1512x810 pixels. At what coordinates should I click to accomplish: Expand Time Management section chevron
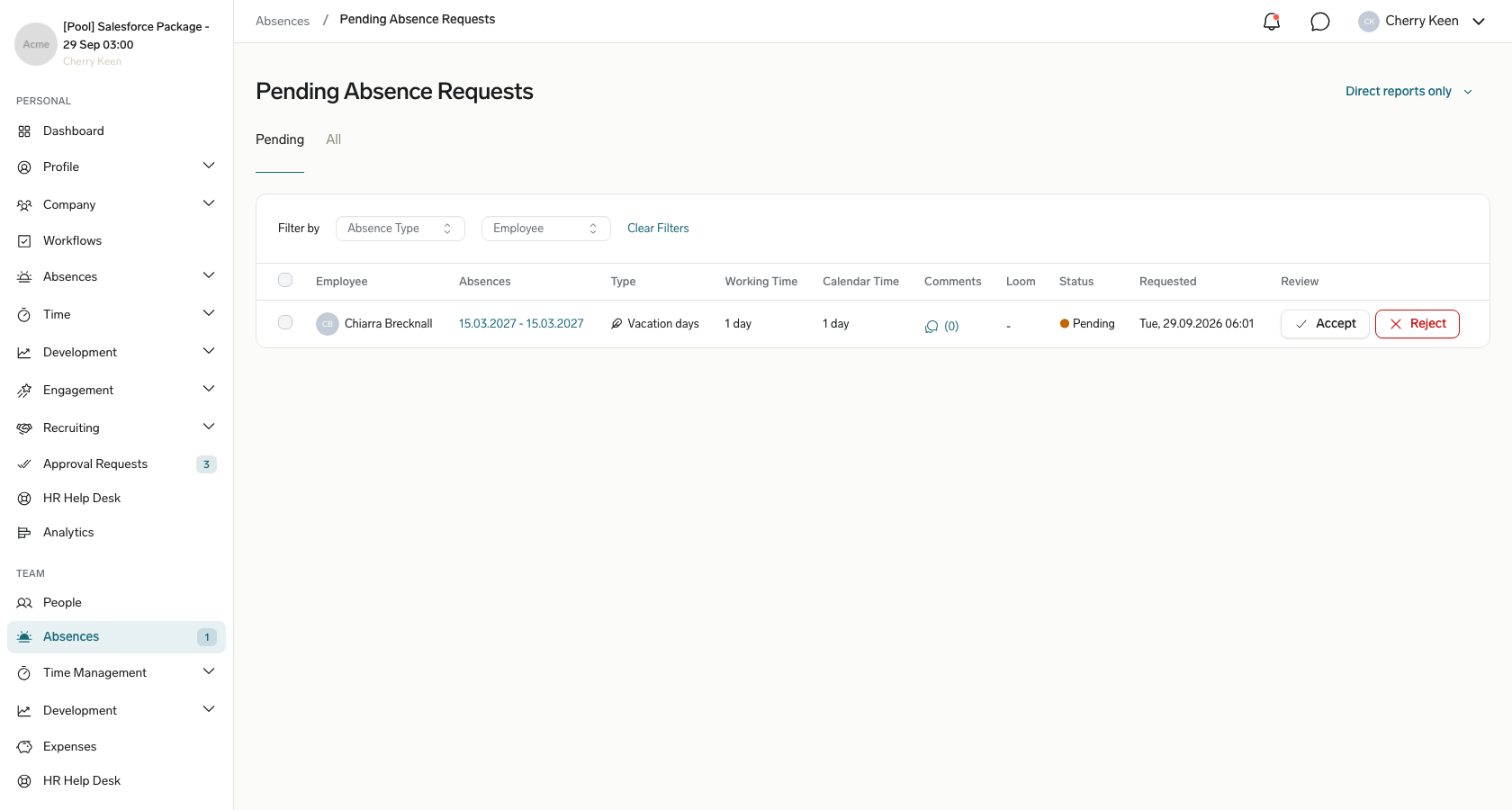(209, 671)
